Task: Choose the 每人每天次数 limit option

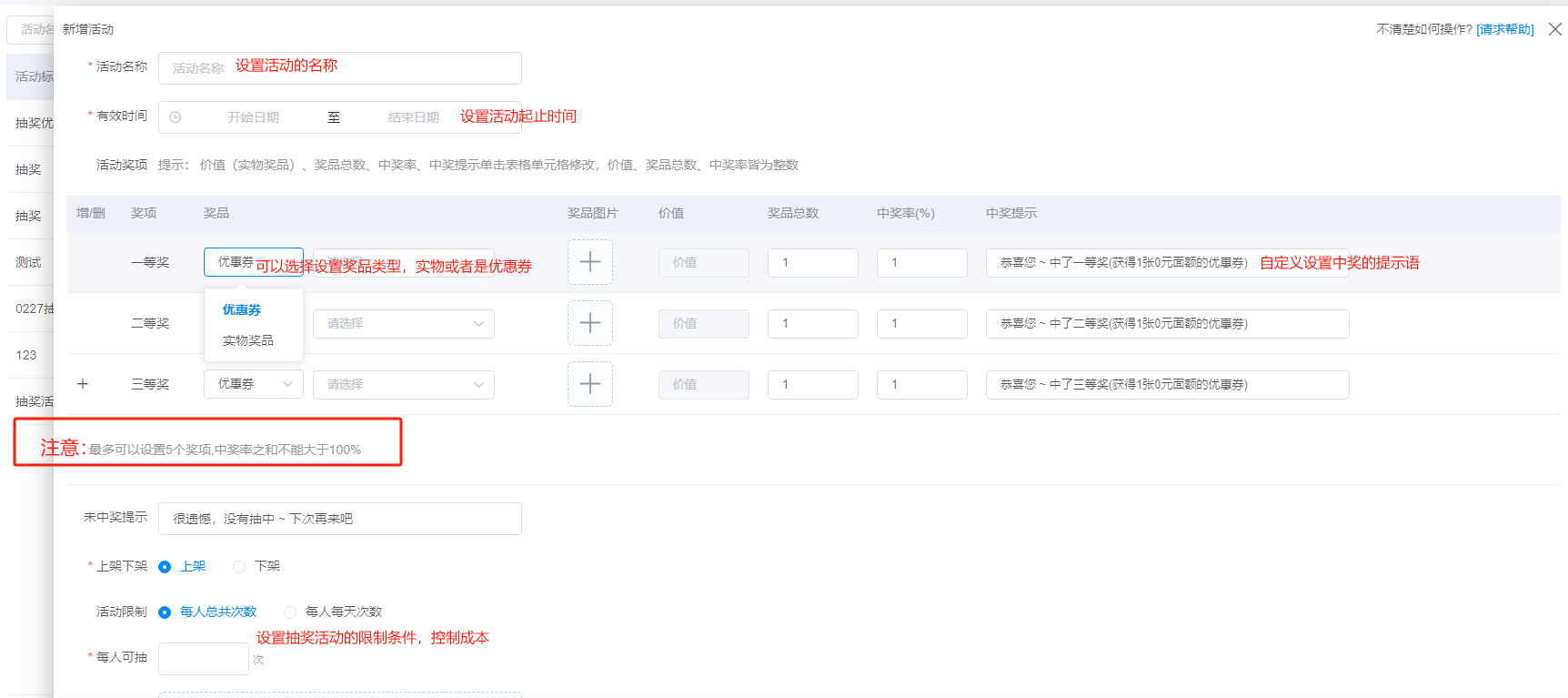Action: pos(290,612)
